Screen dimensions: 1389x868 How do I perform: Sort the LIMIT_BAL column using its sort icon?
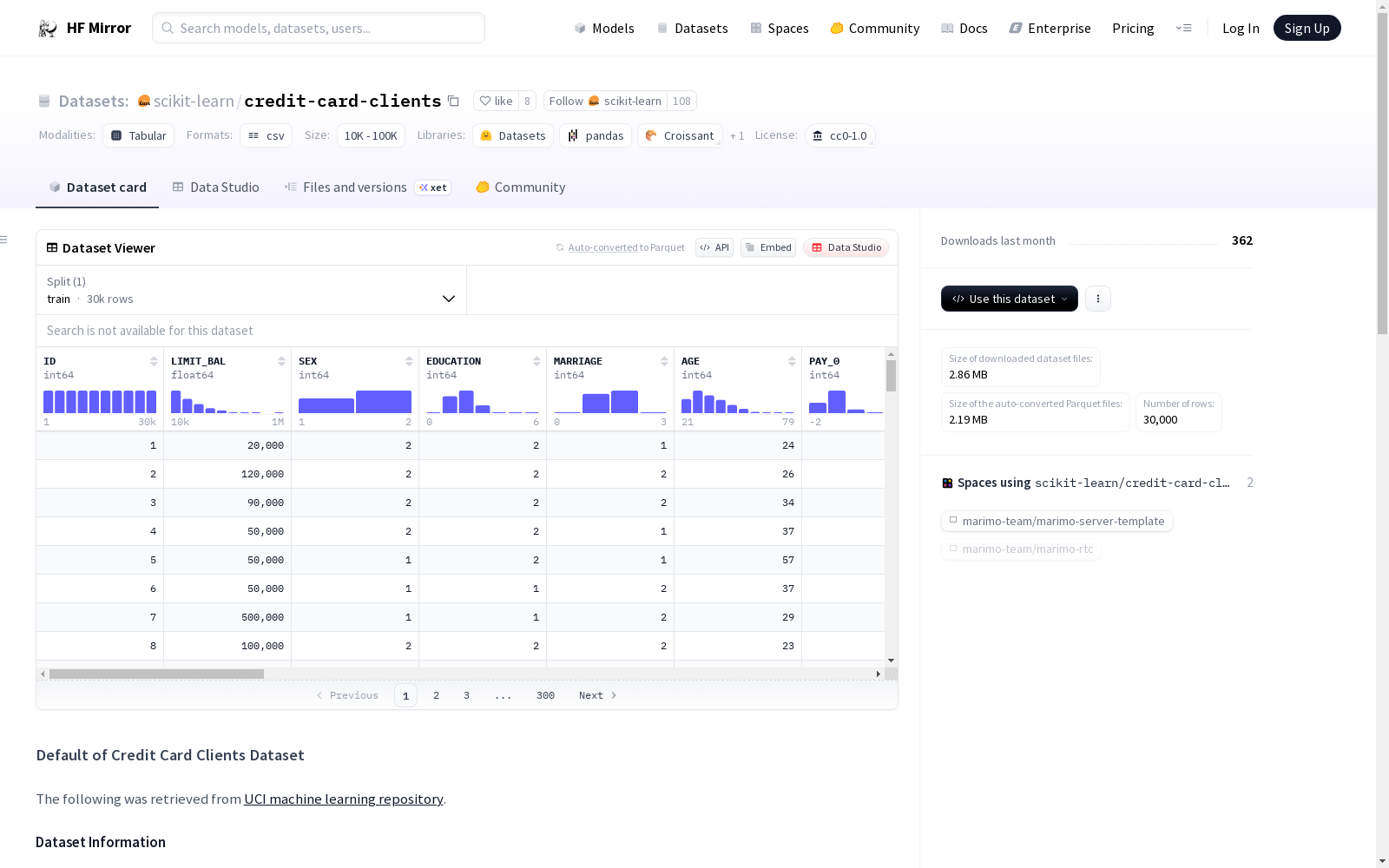tap(281, 361)
